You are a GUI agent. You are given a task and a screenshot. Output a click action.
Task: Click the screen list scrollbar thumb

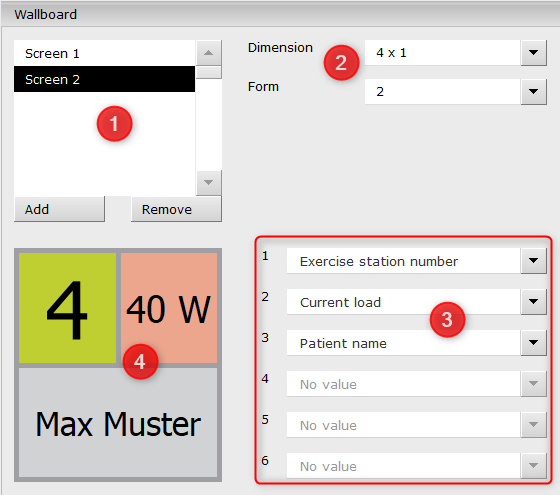click(x=209, y=72)
